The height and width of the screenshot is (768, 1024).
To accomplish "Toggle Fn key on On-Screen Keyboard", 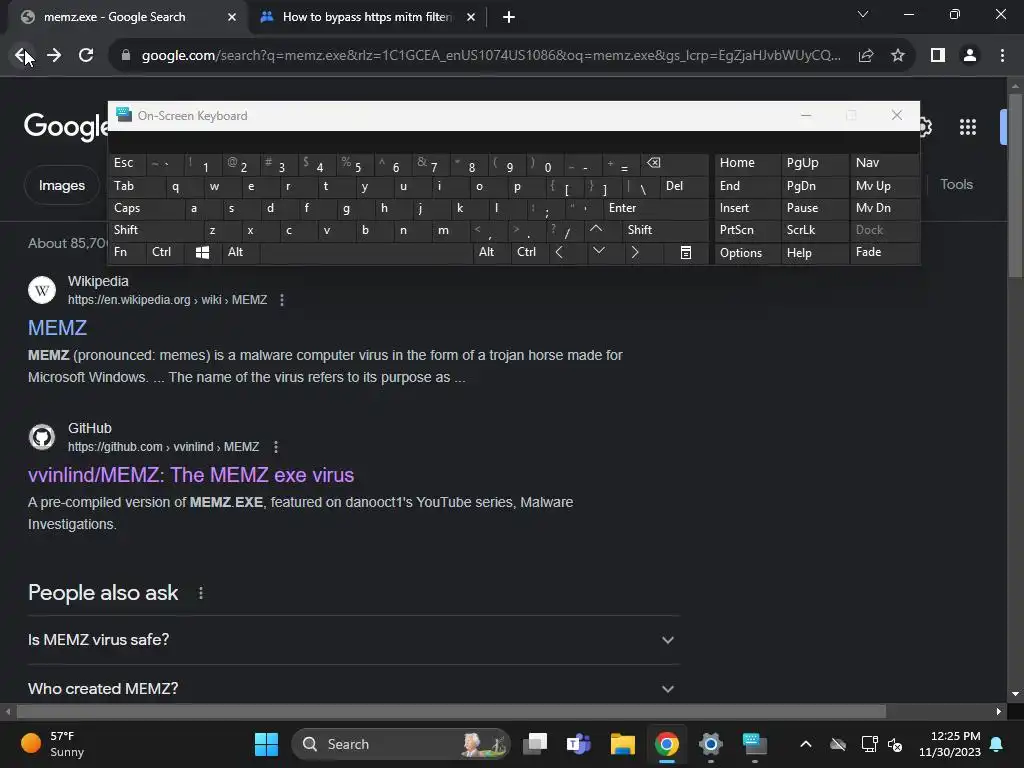I will point(127,252).
